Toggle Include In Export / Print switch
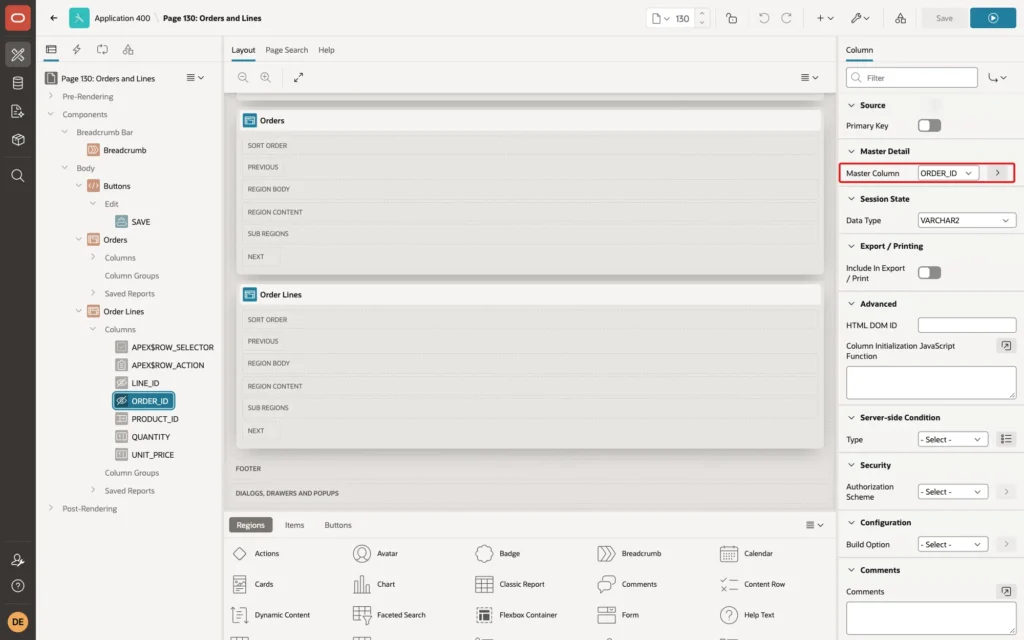Image resolution: width=1024 pixels, height=640 pixels. point(929,273)
